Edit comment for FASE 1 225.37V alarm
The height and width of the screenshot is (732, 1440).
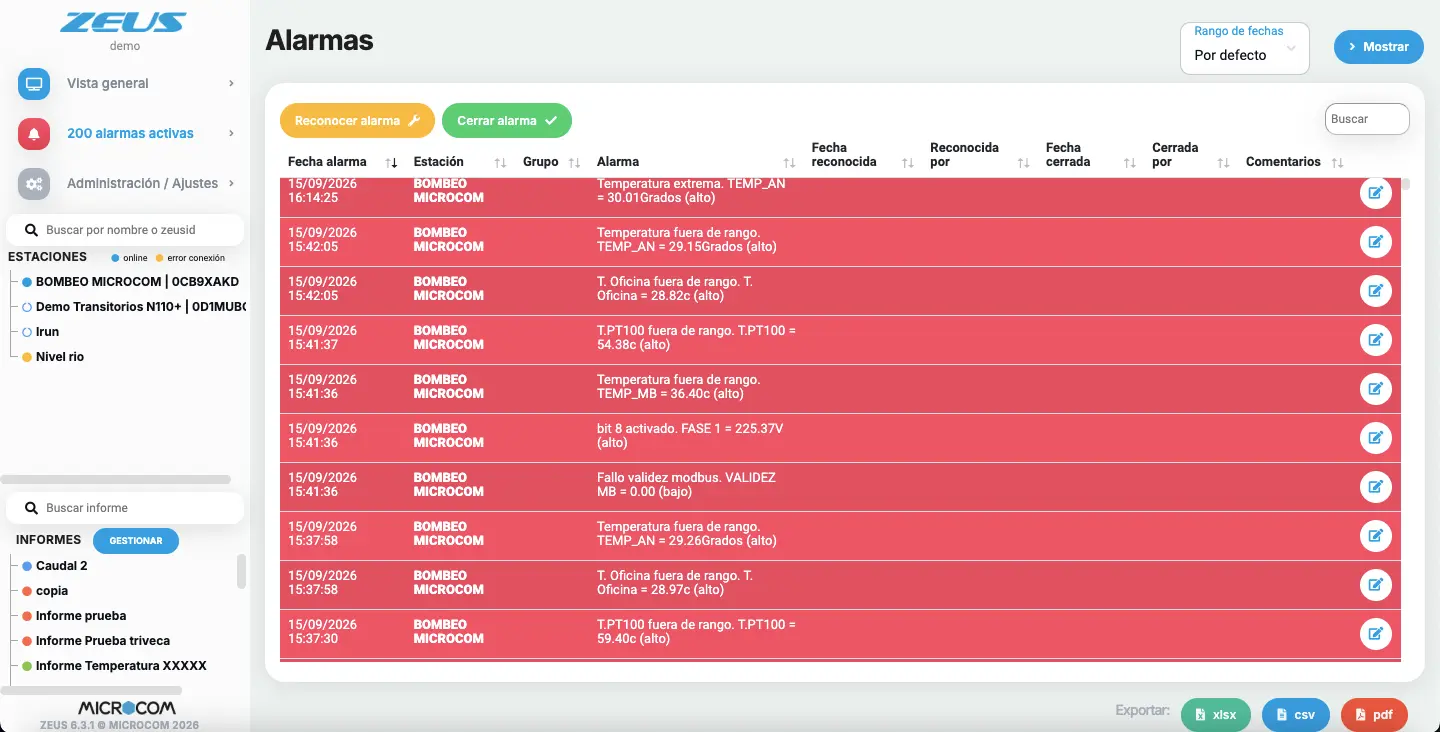pos(1376,437)
